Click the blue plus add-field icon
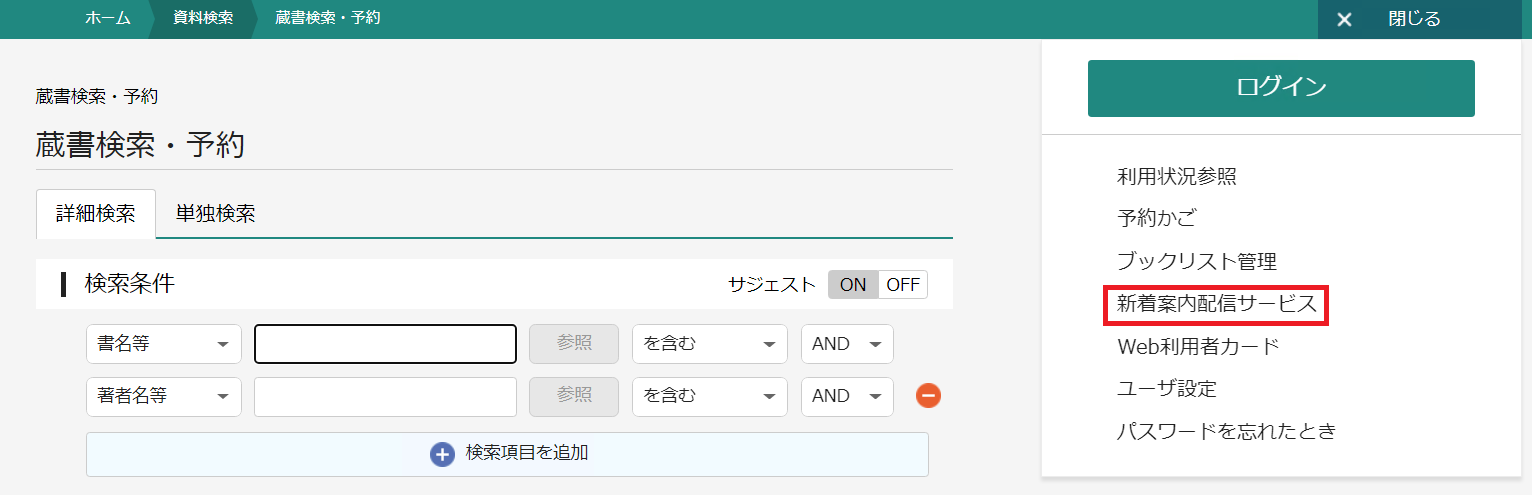This screenshot has width=1532, height=495. (x=442, y=454)
